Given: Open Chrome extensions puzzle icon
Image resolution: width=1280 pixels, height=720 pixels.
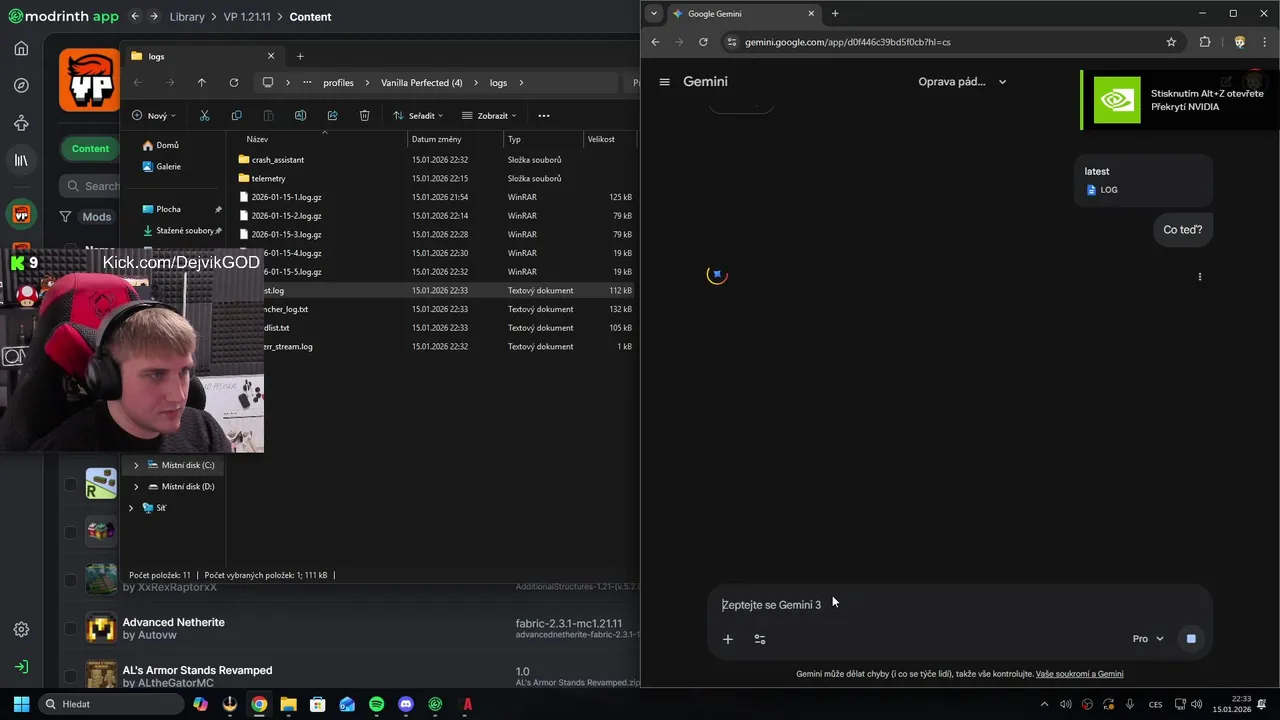Looking at the screenshot, I should point(1204,42).
